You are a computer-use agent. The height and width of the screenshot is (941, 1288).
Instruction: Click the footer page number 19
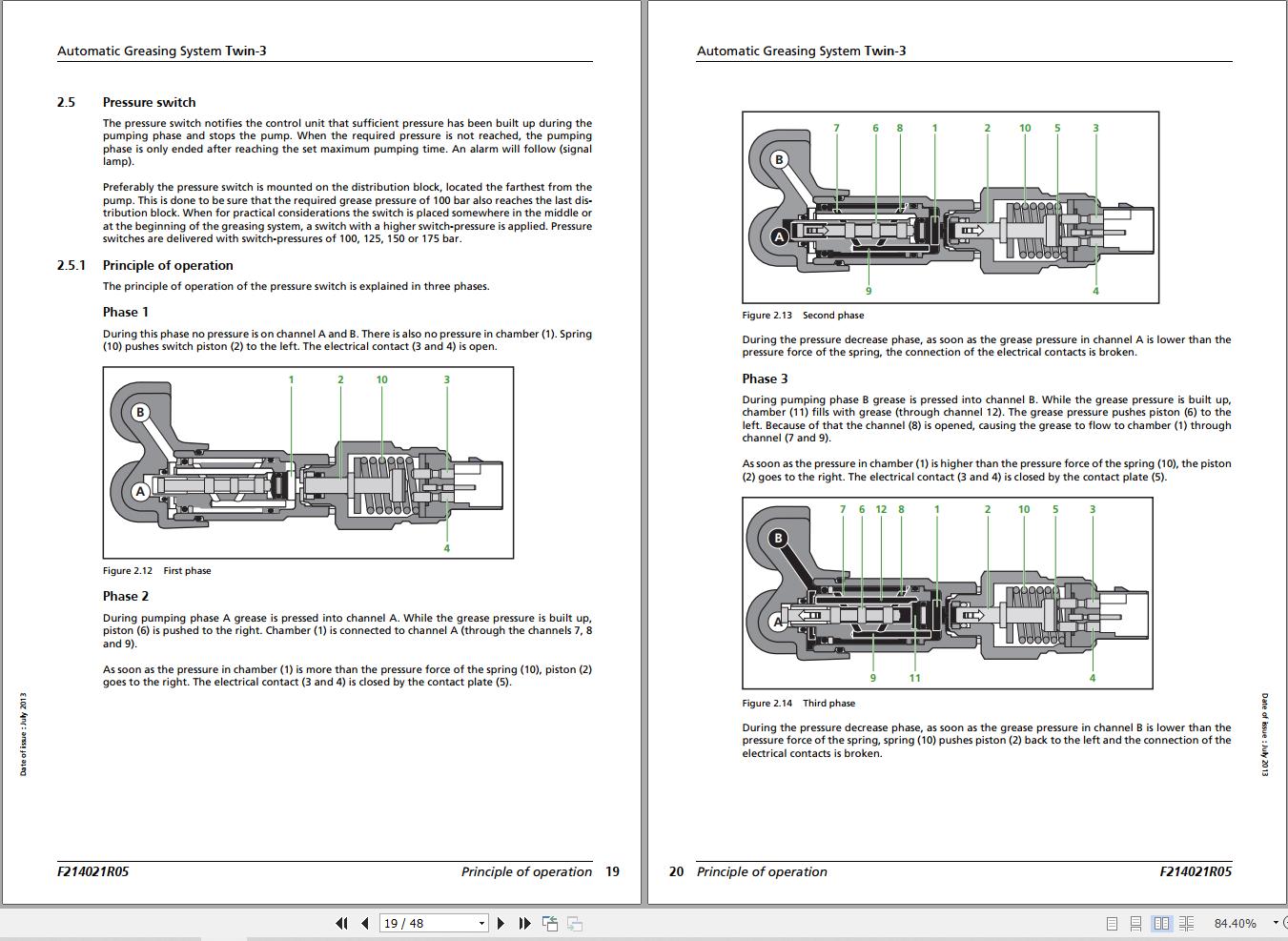click(x=612, y=871)
